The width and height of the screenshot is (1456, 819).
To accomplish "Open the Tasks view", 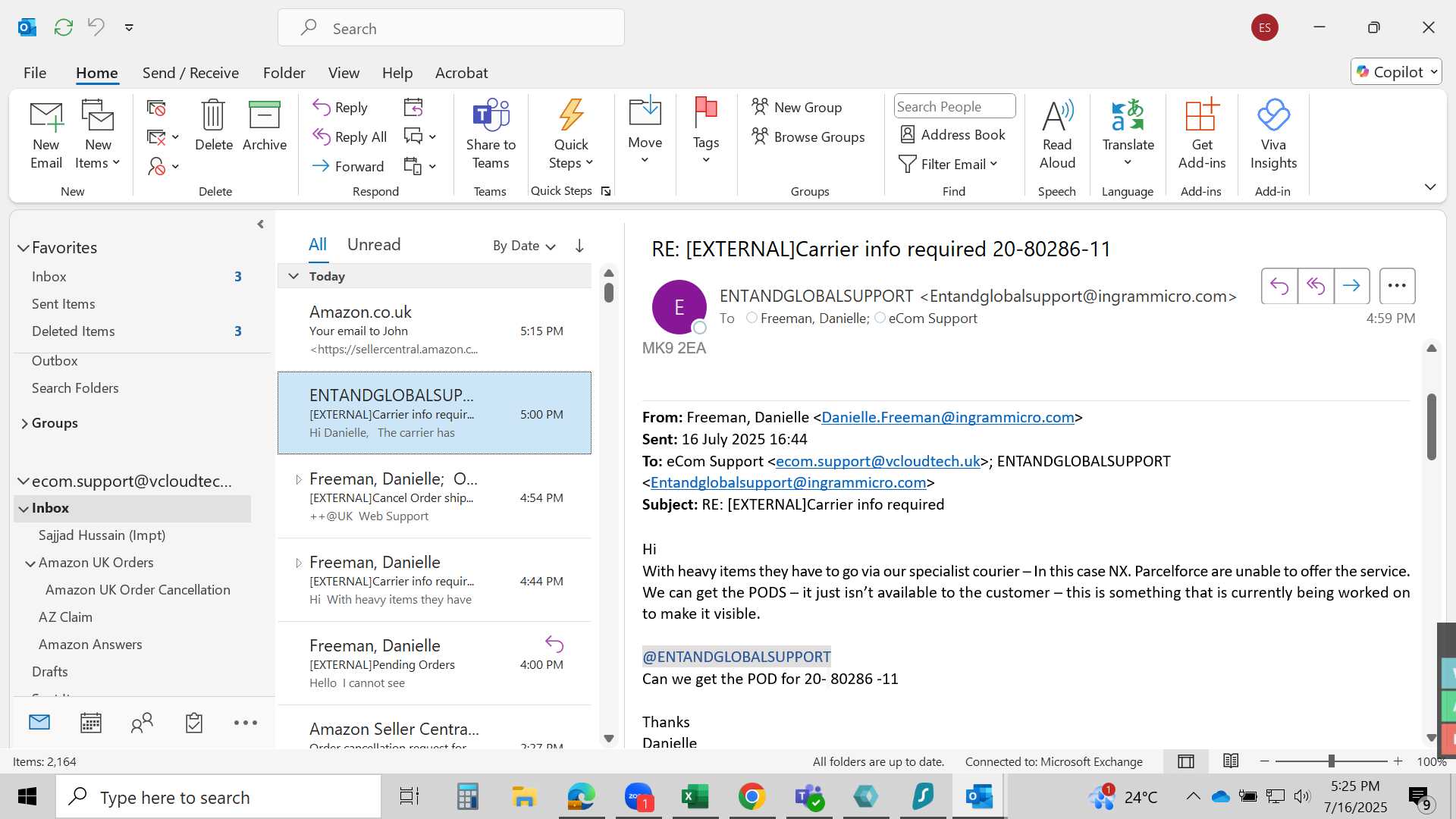I will point(194,723).
